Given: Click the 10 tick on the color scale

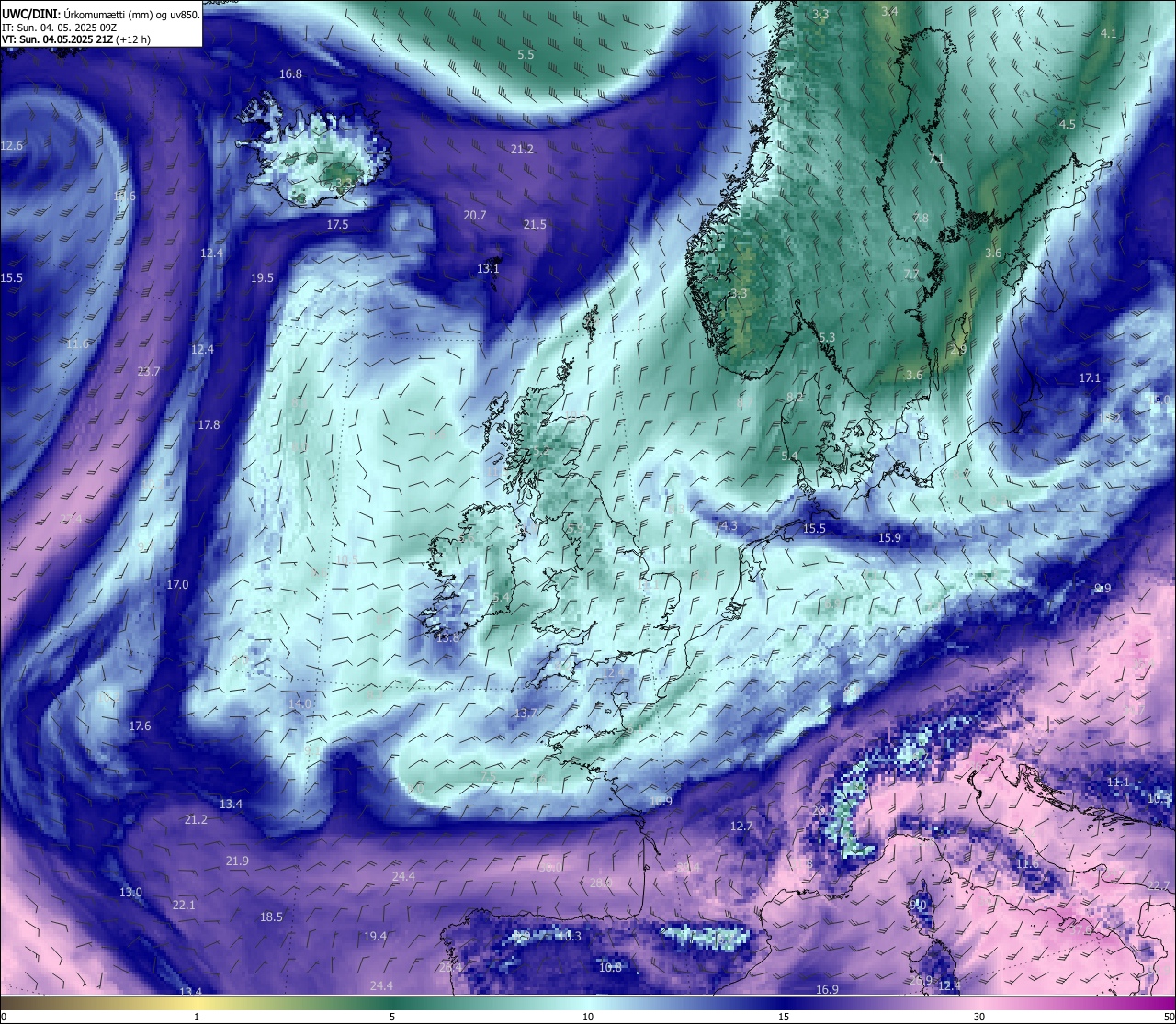Looking at the screenshot, I should tap(588, 1017).
